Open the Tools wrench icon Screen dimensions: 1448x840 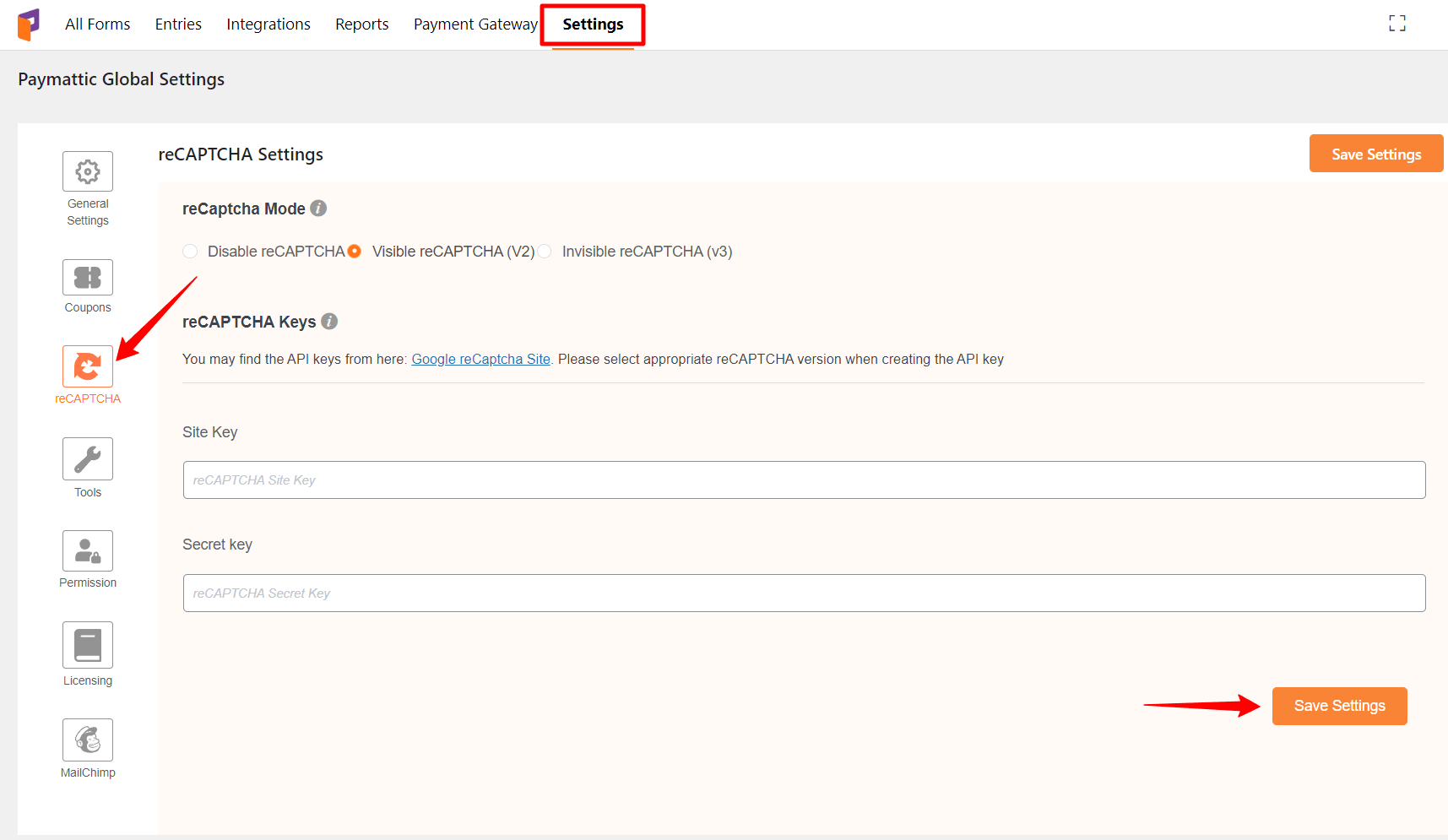[88, 458]
